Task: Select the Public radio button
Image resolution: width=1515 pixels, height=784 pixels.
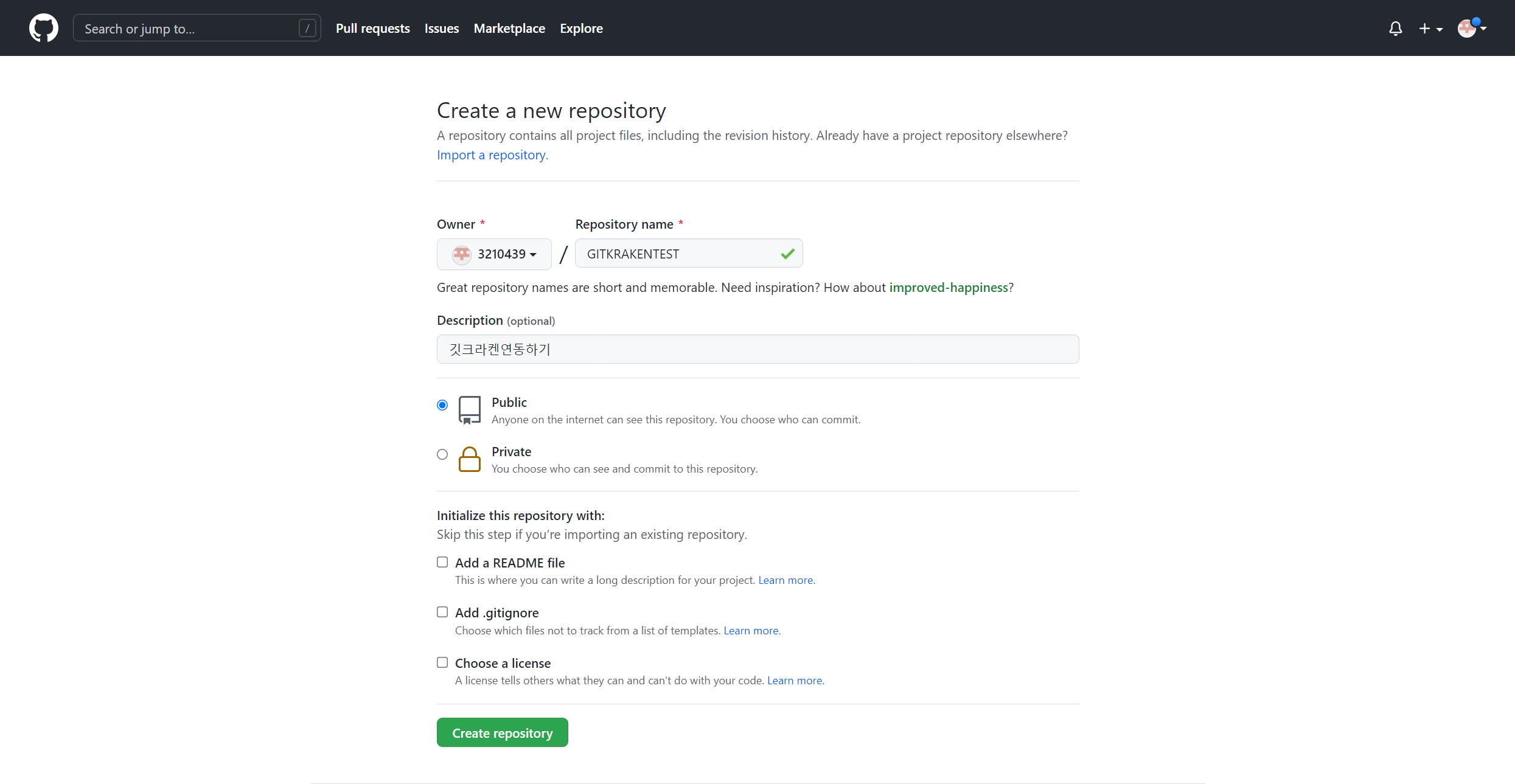Action: [x=442, y=405]
